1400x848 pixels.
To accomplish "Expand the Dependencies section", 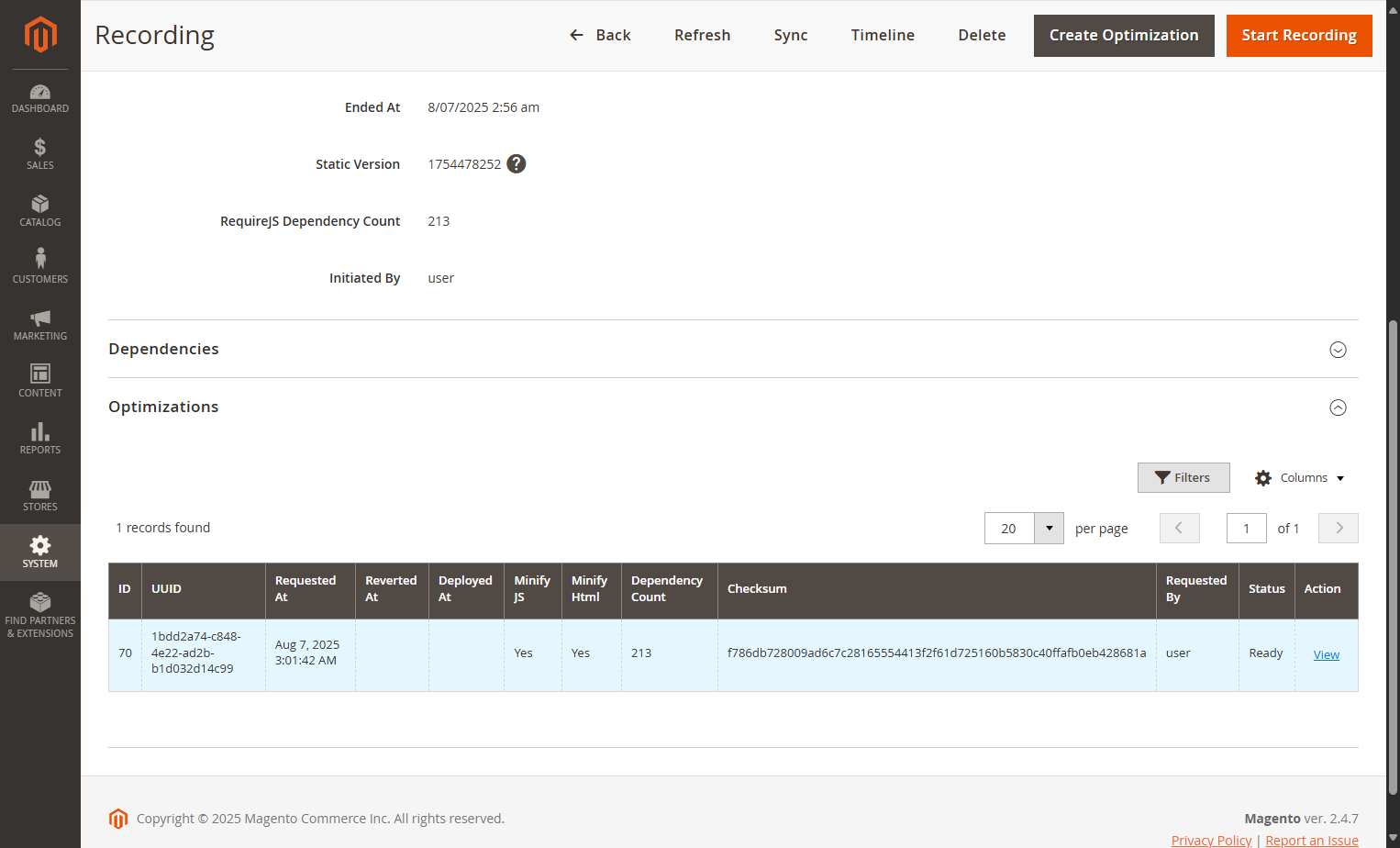I will (x=1339, y=350).
